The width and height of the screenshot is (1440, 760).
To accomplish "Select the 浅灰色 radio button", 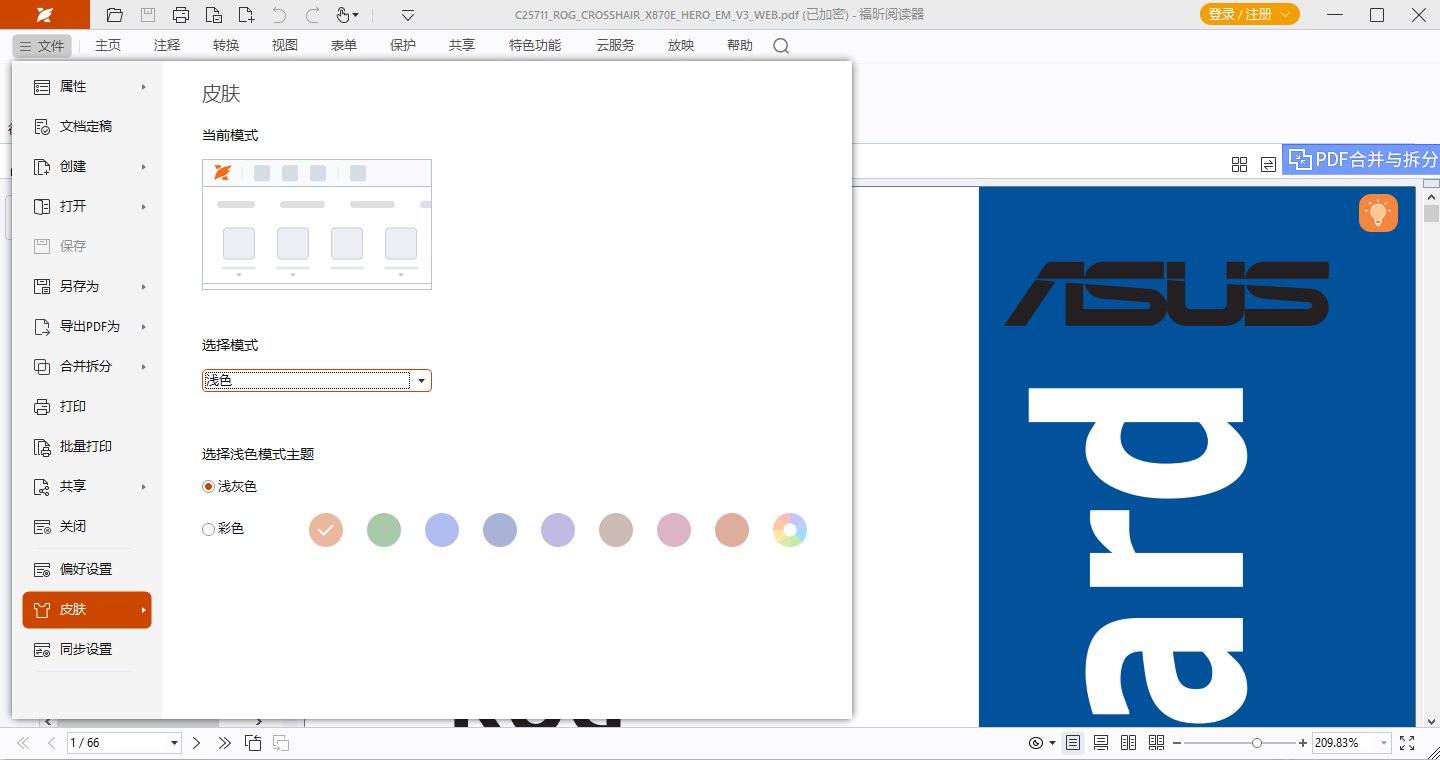I will tap(208, 487).
